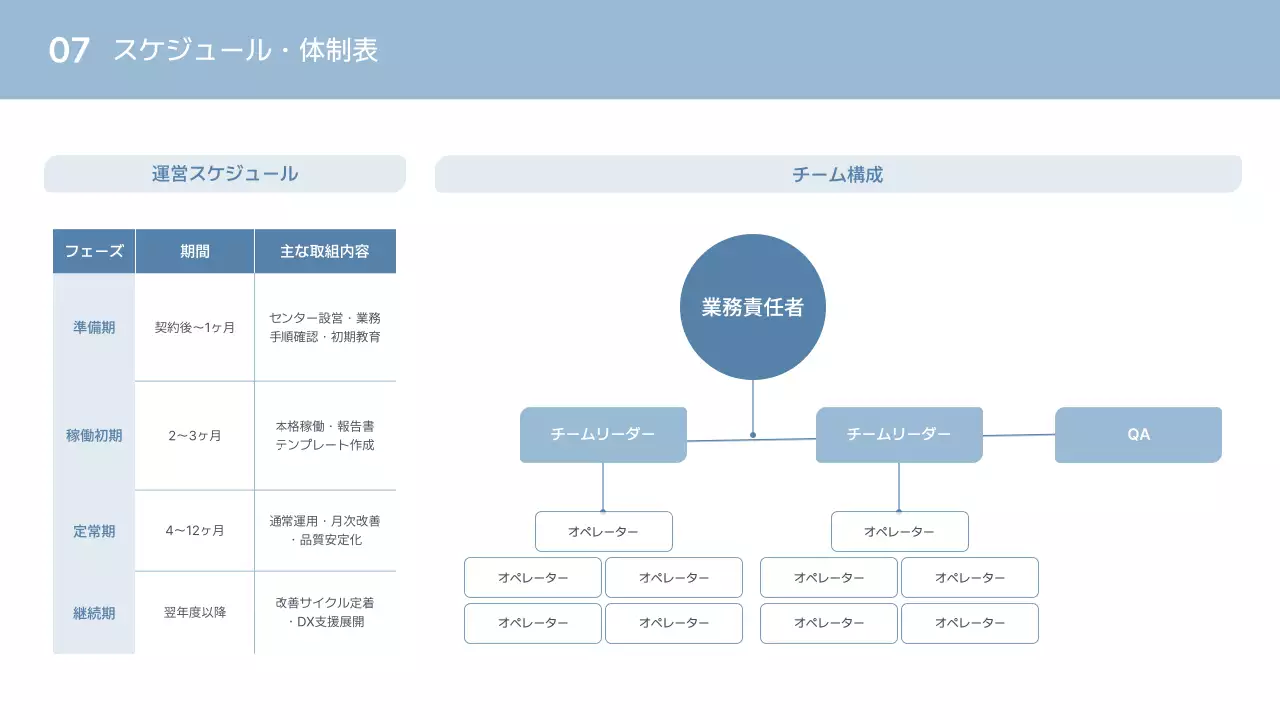Click the left チームリーダー box
This screenshot has width=1280, height=720.
603,434
